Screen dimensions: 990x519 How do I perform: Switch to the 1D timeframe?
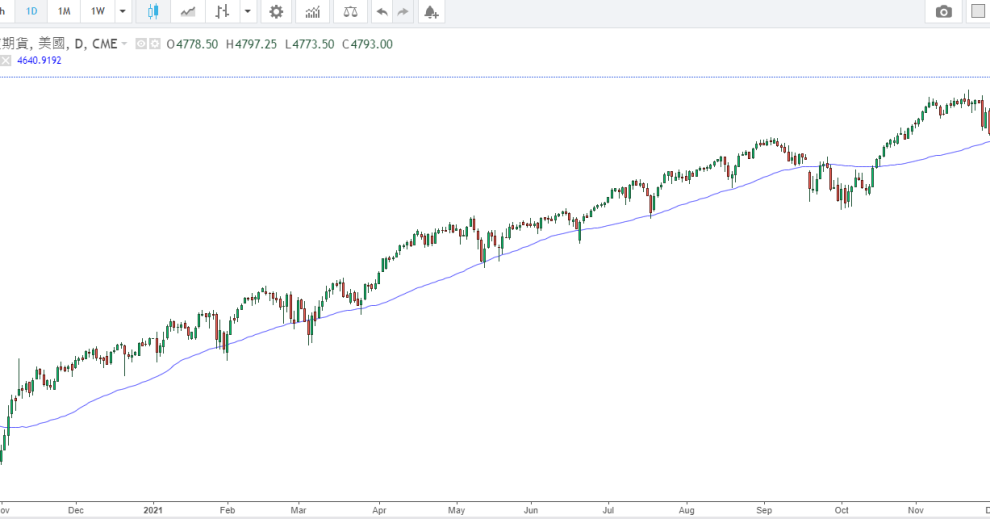(32, 12)
